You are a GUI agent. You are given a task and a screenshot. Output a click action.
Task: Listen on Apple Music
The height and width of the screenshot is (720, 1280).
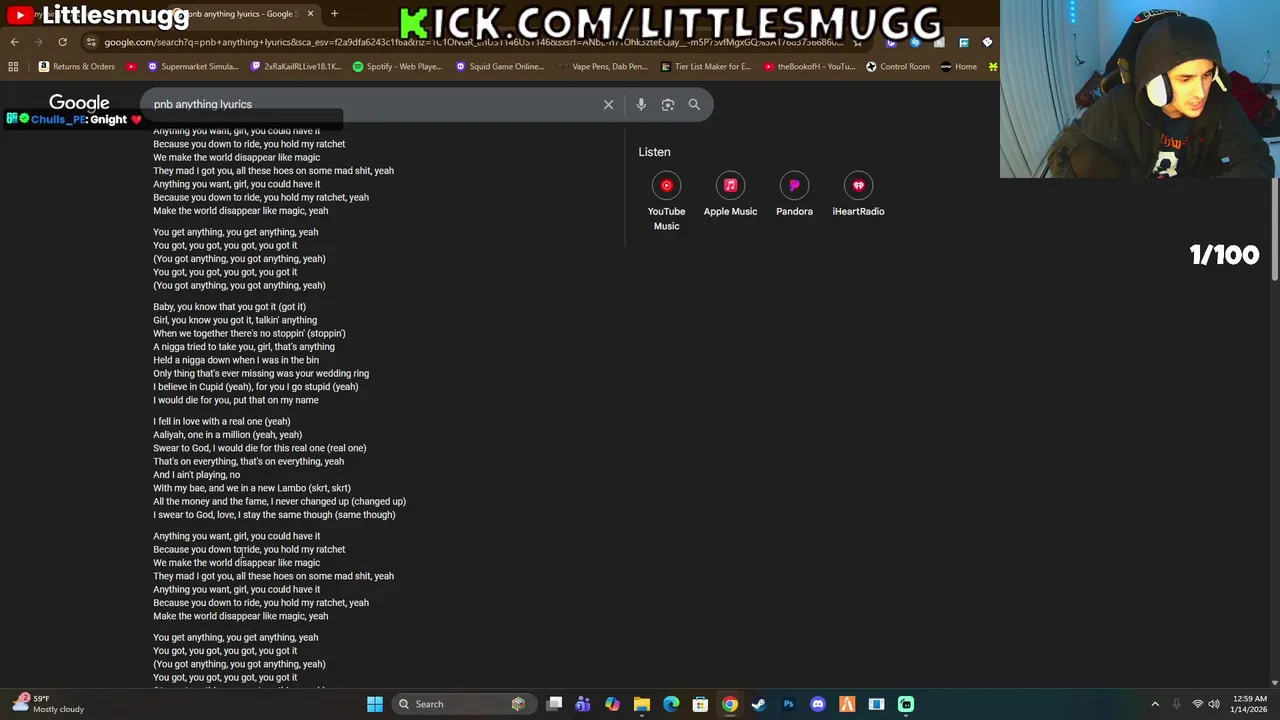pyautogui.click(x=730, y=195)
